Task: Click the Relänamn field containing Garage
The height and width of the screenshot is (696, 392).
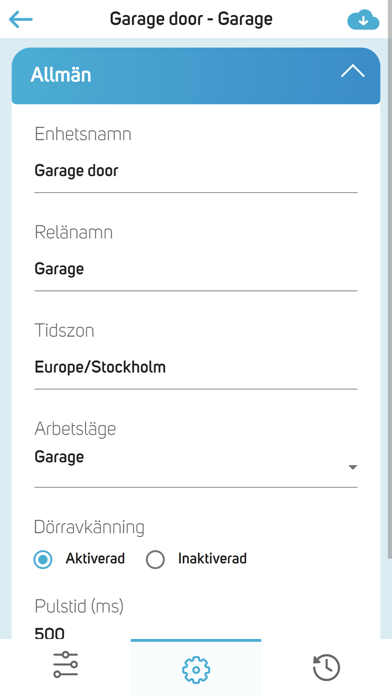Action: pyautogui.click(x=196, y=269)
